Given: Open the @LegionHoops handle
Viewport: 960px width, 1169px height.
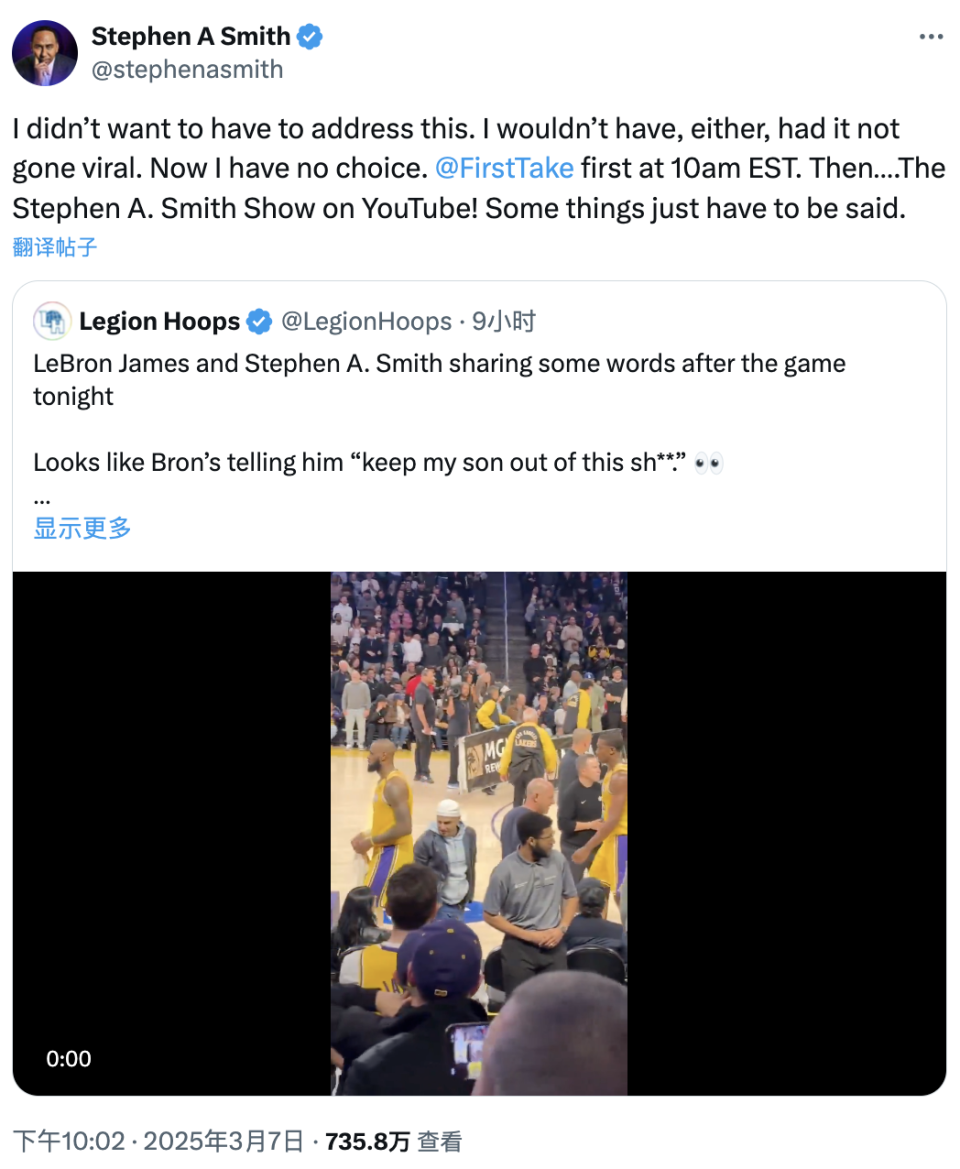Looking at the screenshot, I should 366,321.
